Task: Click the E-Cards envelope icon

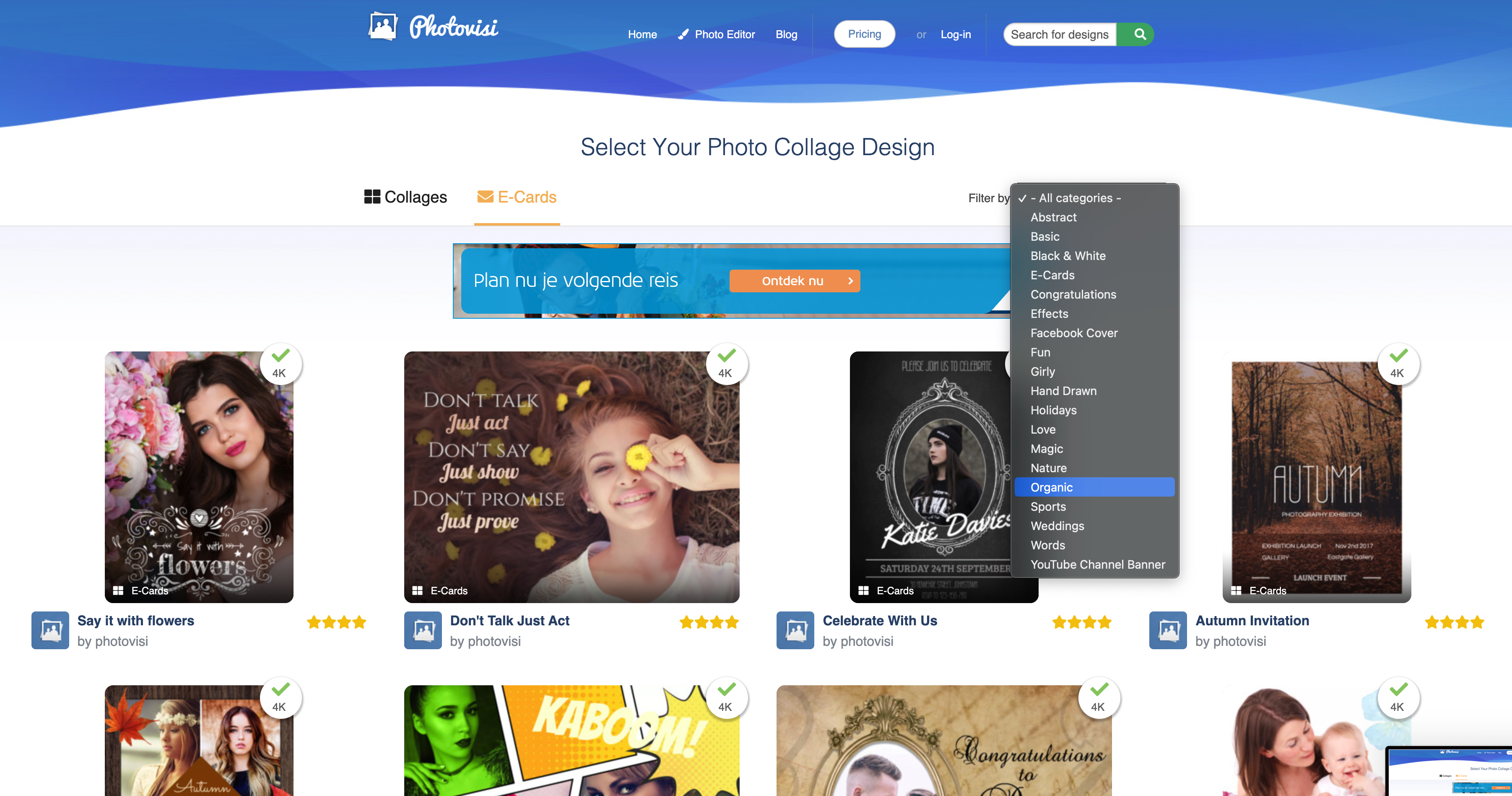Action: click(x=485, y=197)
